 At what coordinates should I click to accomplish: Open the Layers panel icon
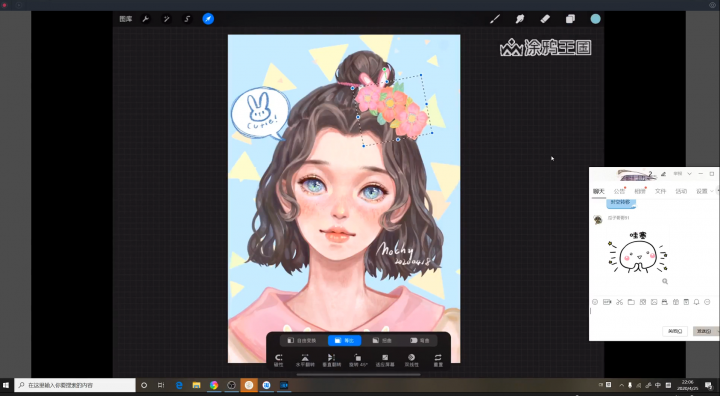[570, 19]
